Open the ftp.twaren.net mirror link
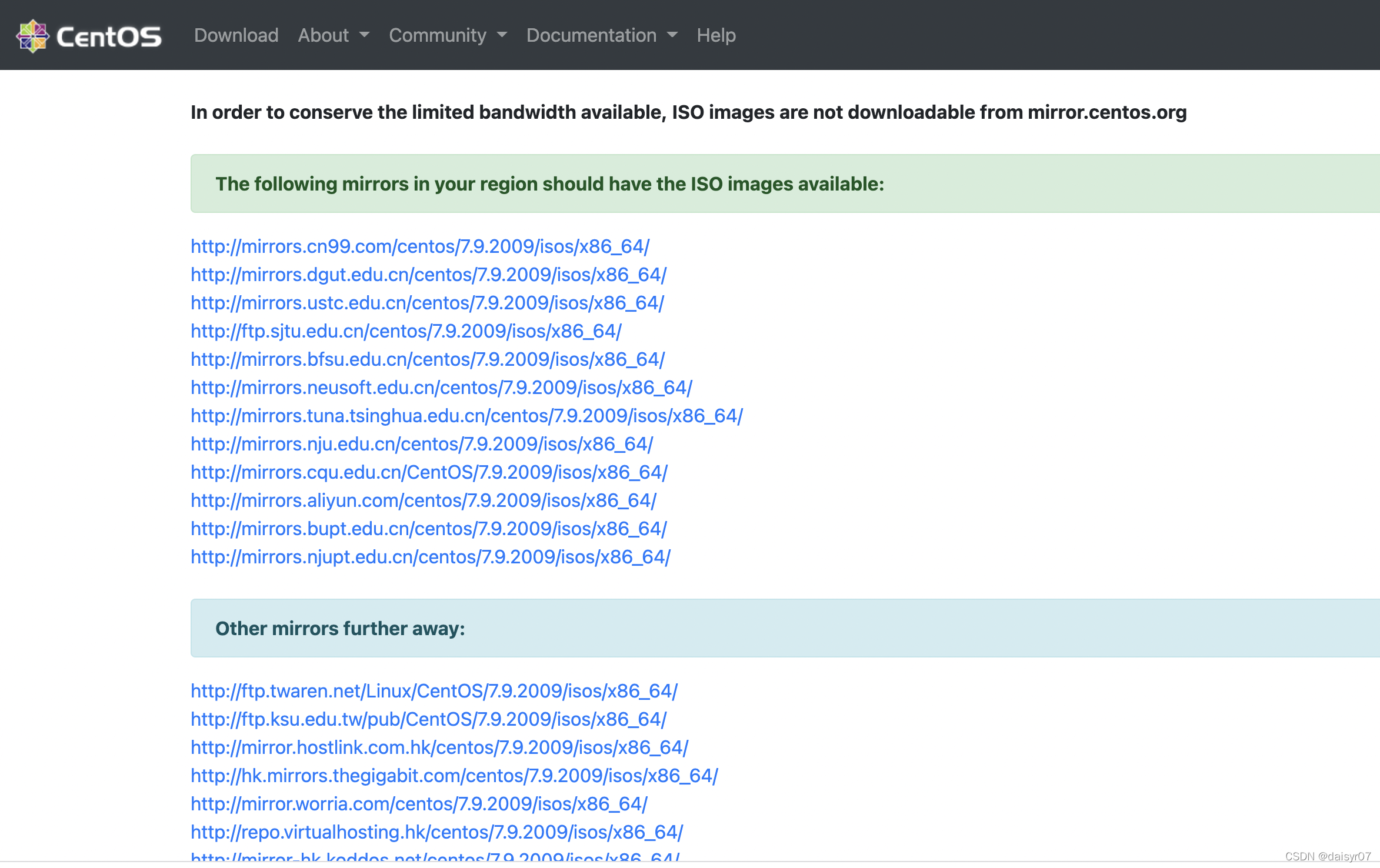 (x=434, y=691)
